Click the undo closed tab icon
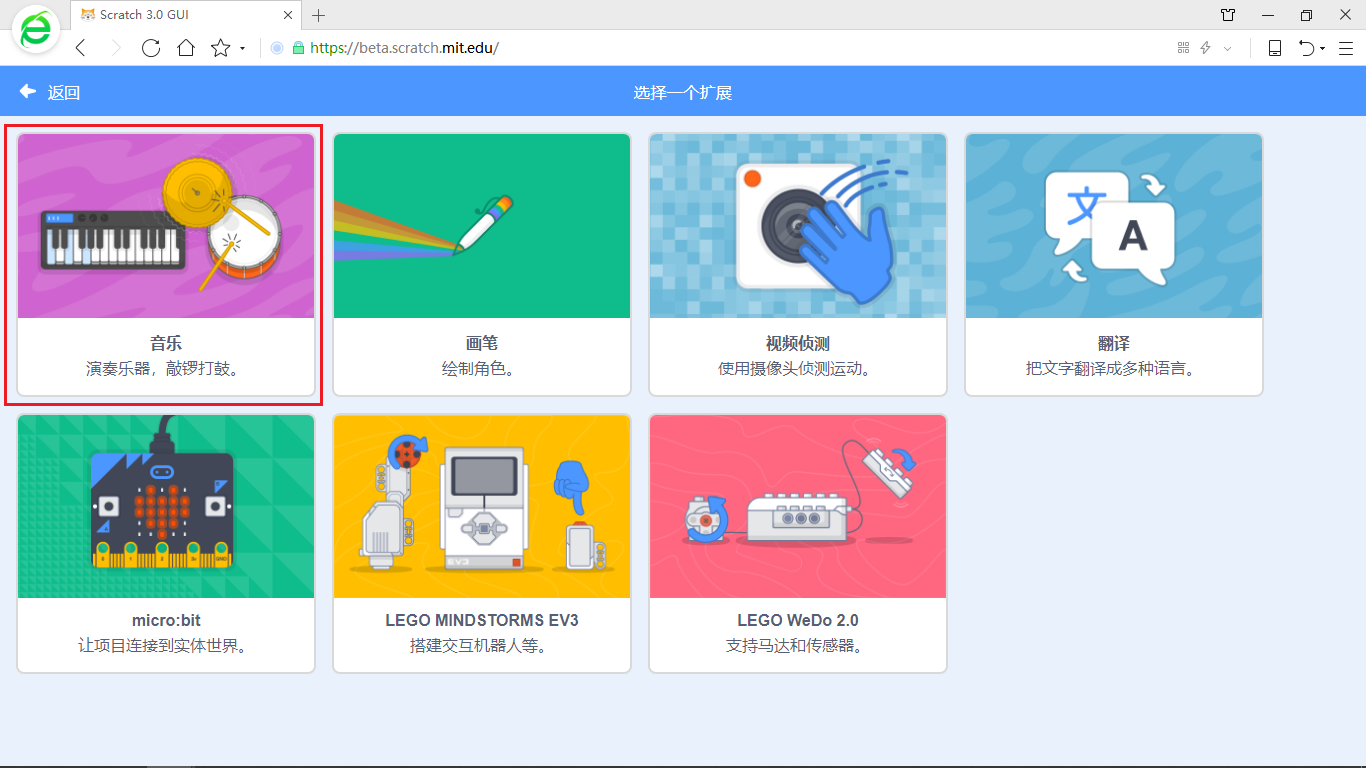Image resolution: width=1366 pixels, height=768 pixels. pyautogui.click(x=1307, y=48)
